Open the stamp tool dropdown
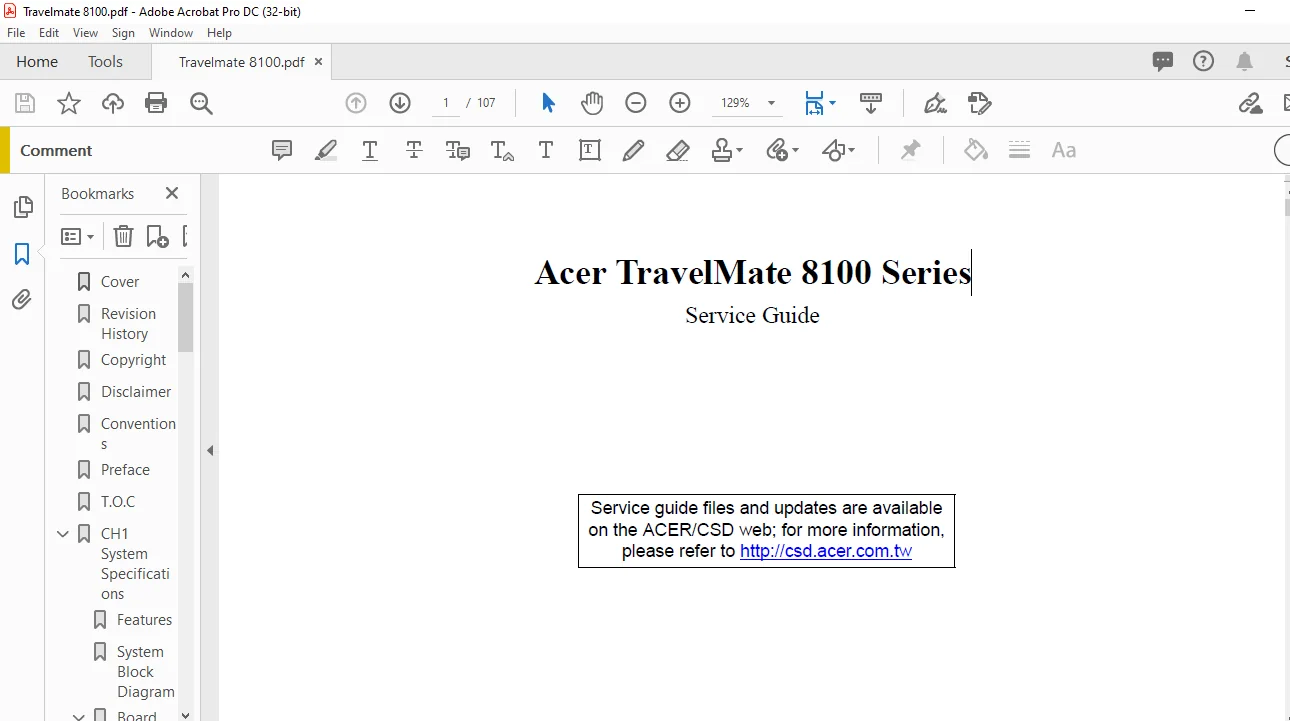This screenshot has height=721, width=1290. click(727, 150)
